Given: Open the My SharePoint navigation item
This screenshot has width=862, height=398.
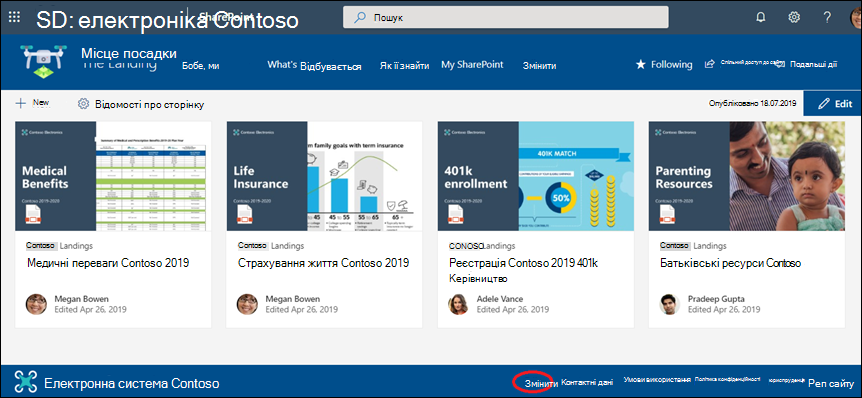Looking at the screenshot, I should (x=472, y=65).
